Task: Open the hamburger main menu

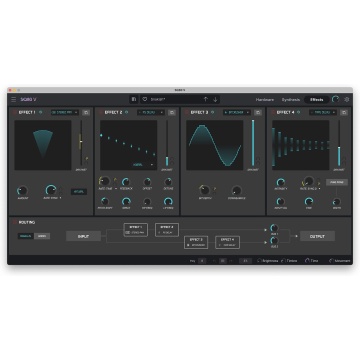Action: 13,99
